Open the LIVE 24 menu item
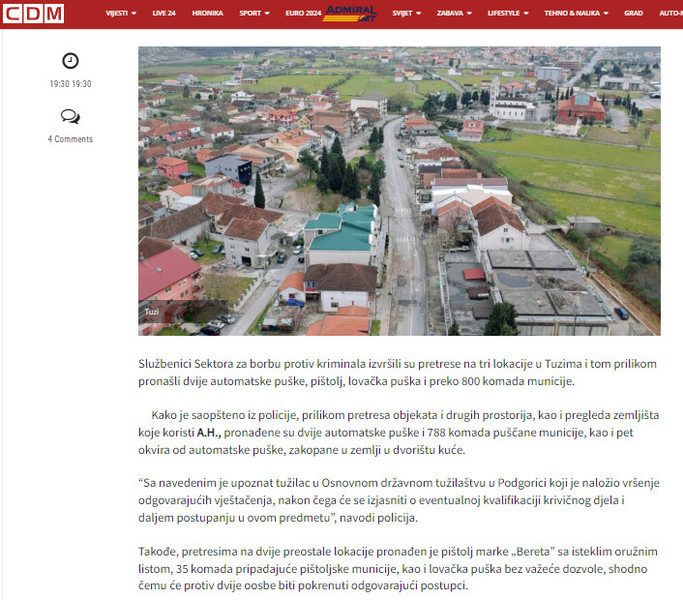 (164, 14)
